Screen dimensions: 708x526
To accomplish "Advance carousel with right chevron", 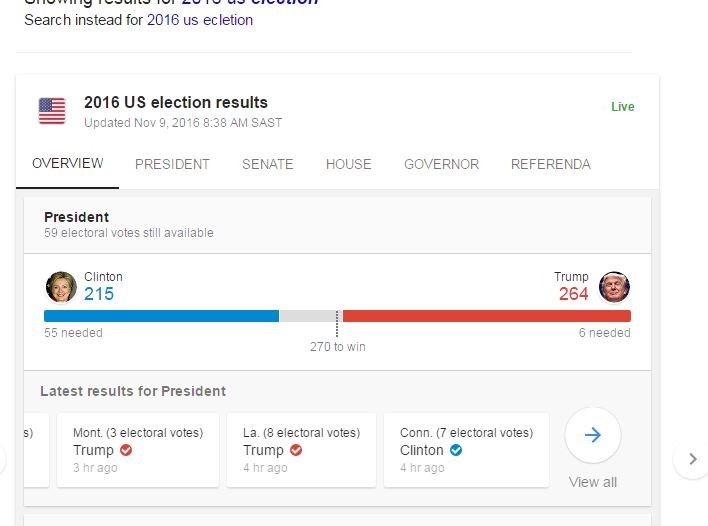I will pos(693,459).
